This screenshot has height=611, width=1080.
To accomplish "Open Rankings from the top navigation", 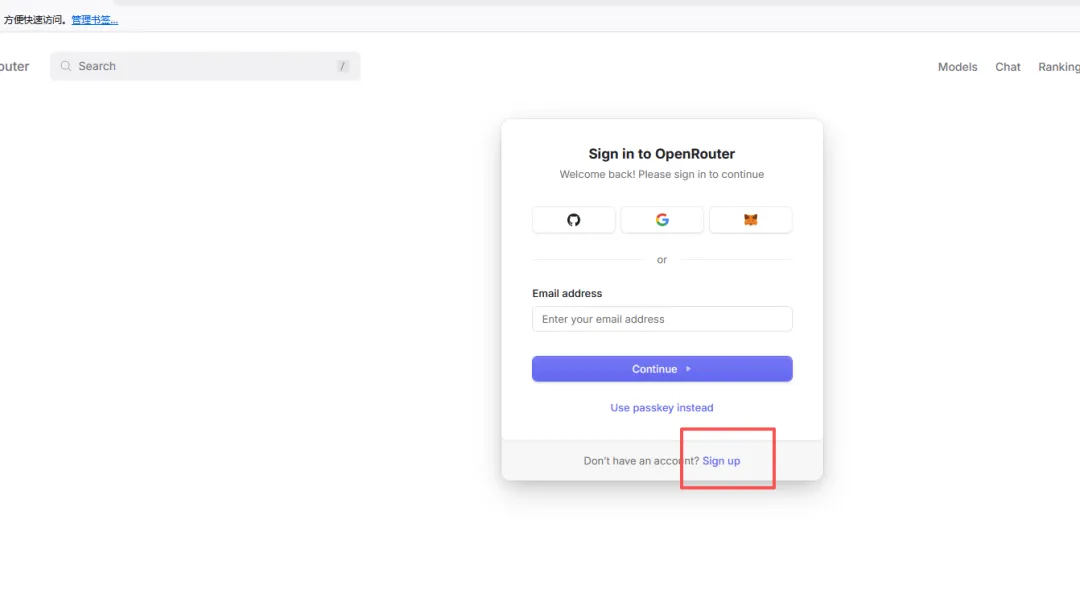I will click(x=1059, y=67).
